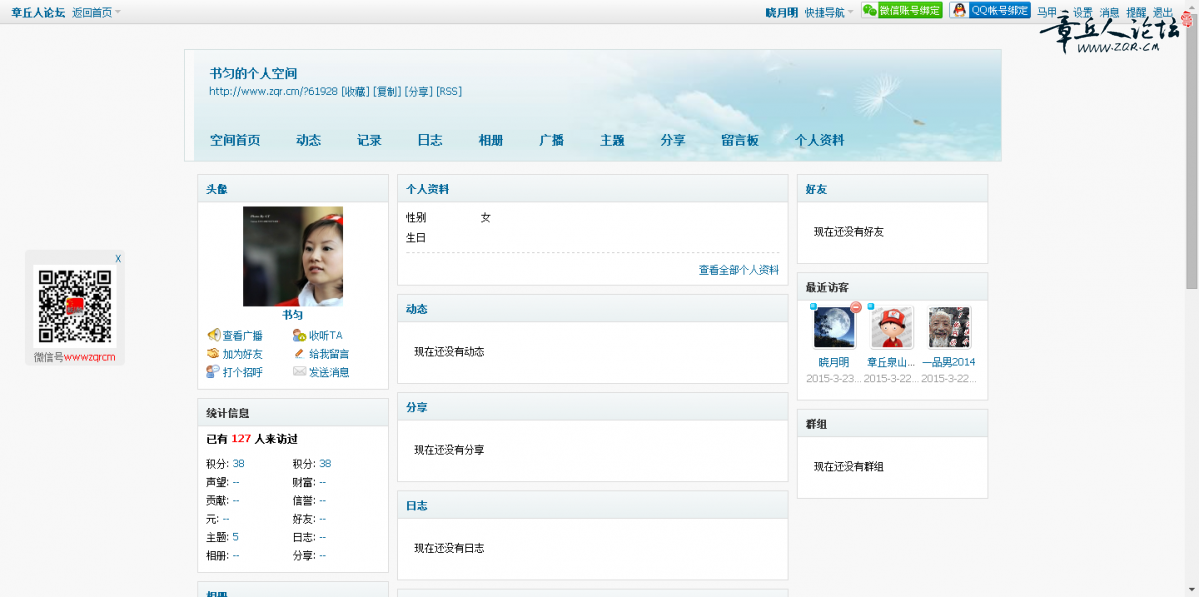This screenshot has height=597, width=1199.
Task: Click the WeChat icon for 微信账号绑定
Action: coord(869,11)
